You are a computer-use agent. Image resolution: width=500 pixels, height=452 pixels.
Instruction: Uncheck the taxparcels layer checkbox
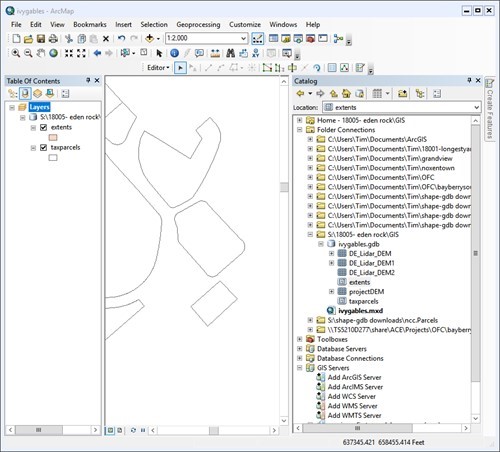pos(43,147)
